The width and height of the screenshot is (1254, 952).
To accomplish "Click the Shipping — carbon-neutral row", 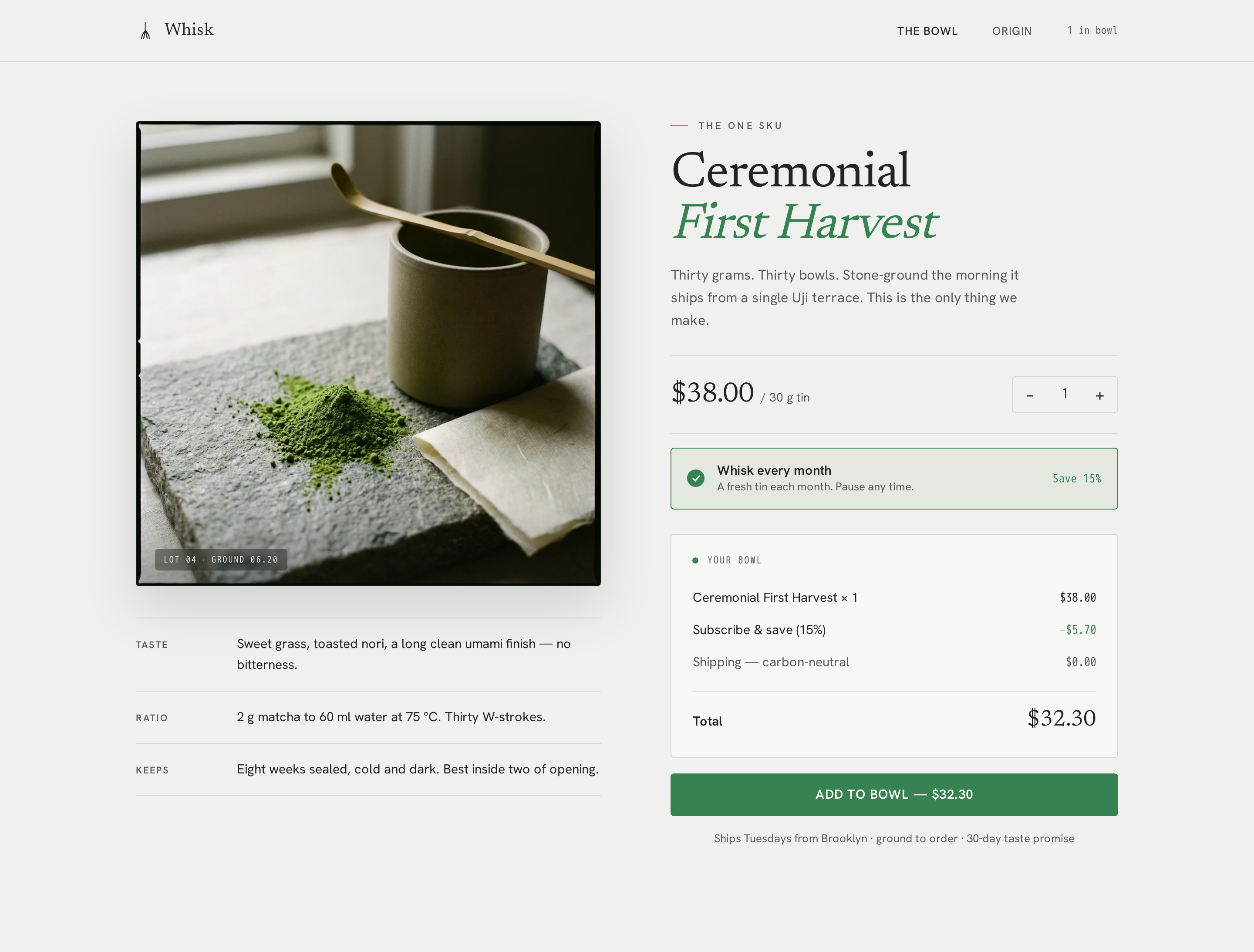I will 893,662.
